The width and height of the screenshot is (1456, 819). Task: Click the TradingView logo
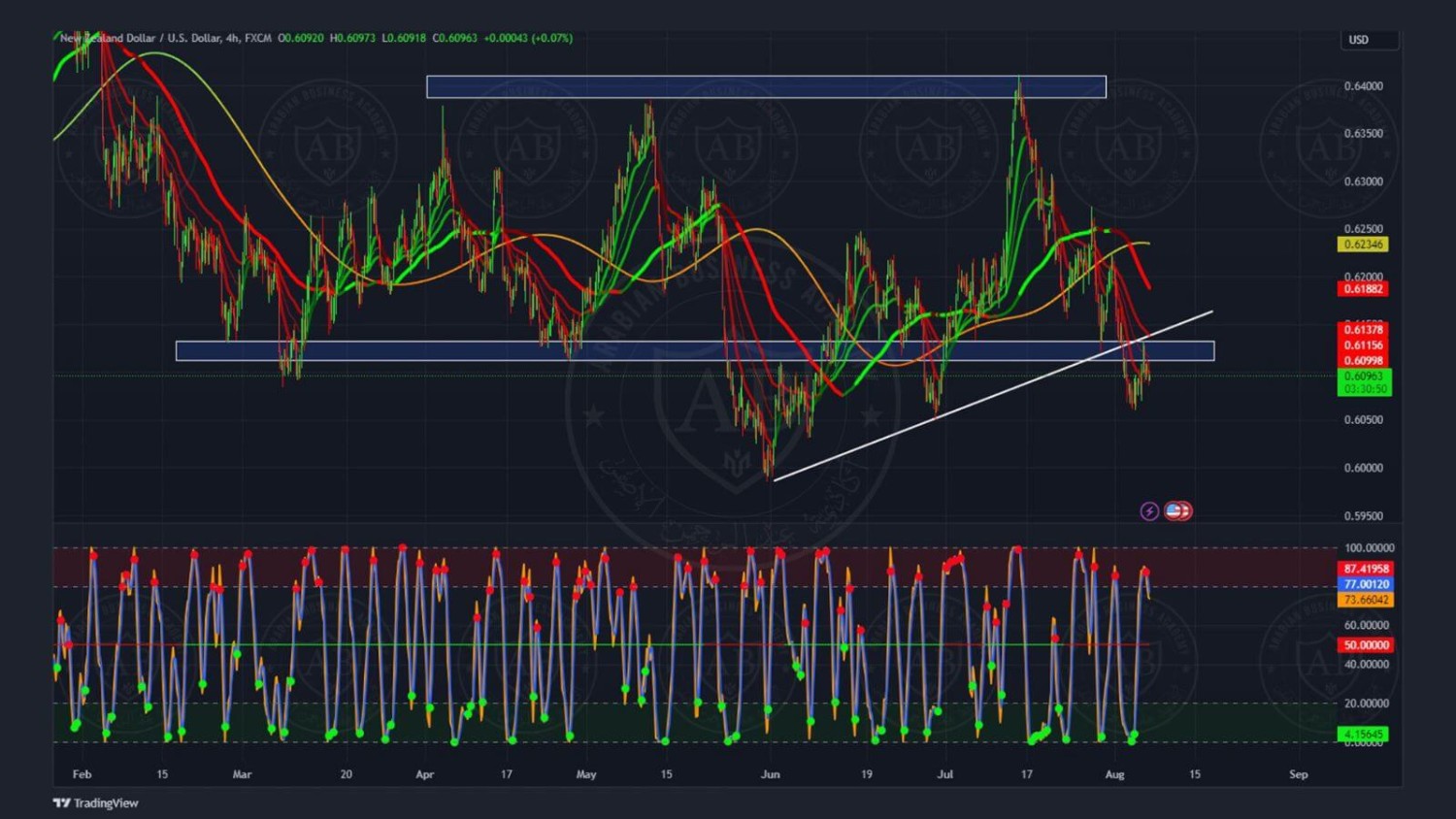click(x=95, y=803)
